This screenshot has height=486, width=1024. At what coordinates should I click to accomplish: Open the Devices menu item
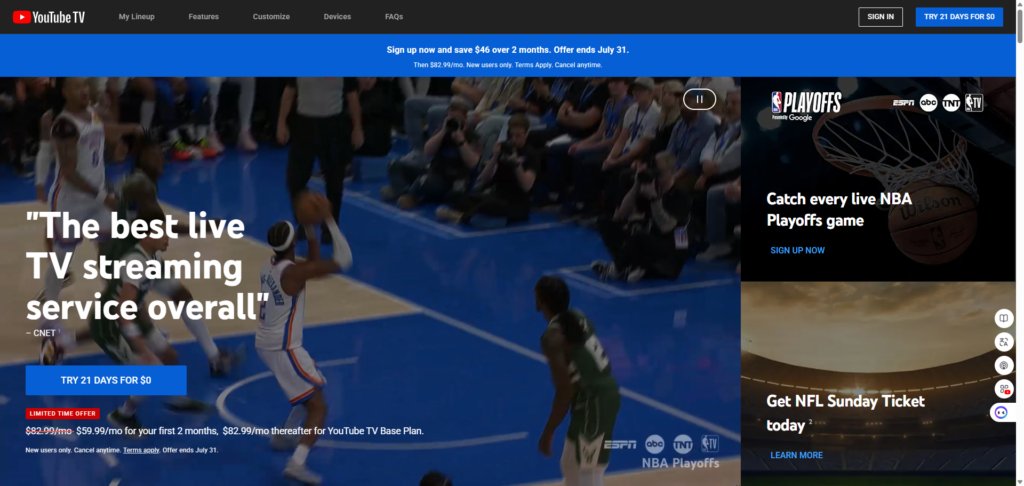coord(337,17)
